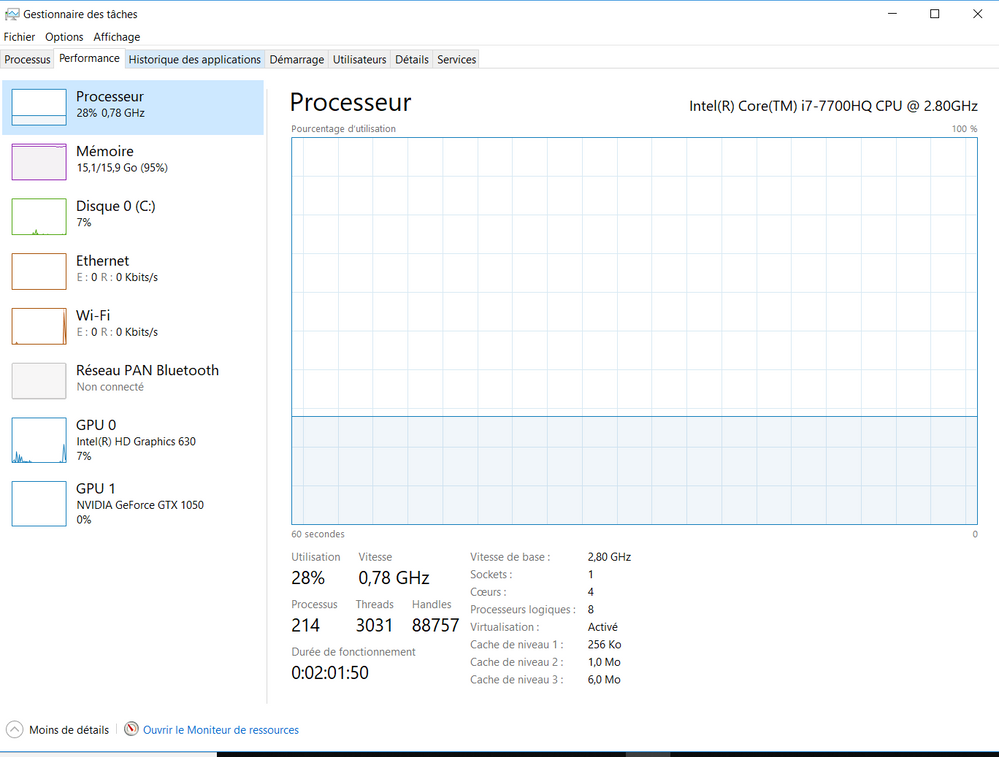Switch to Historique des applications tab
This screenshot has width=999, height=757.
coord(194,59)
